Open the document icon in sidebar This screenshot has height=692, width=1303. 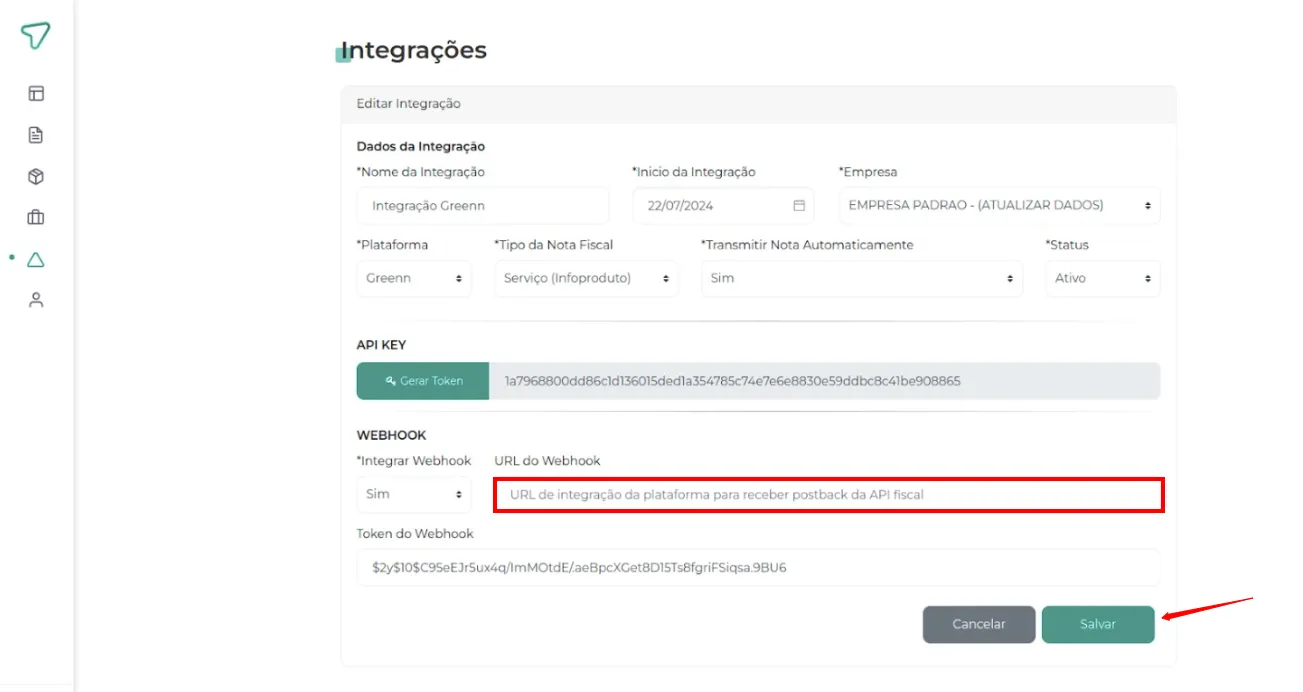tap(36, 135)
